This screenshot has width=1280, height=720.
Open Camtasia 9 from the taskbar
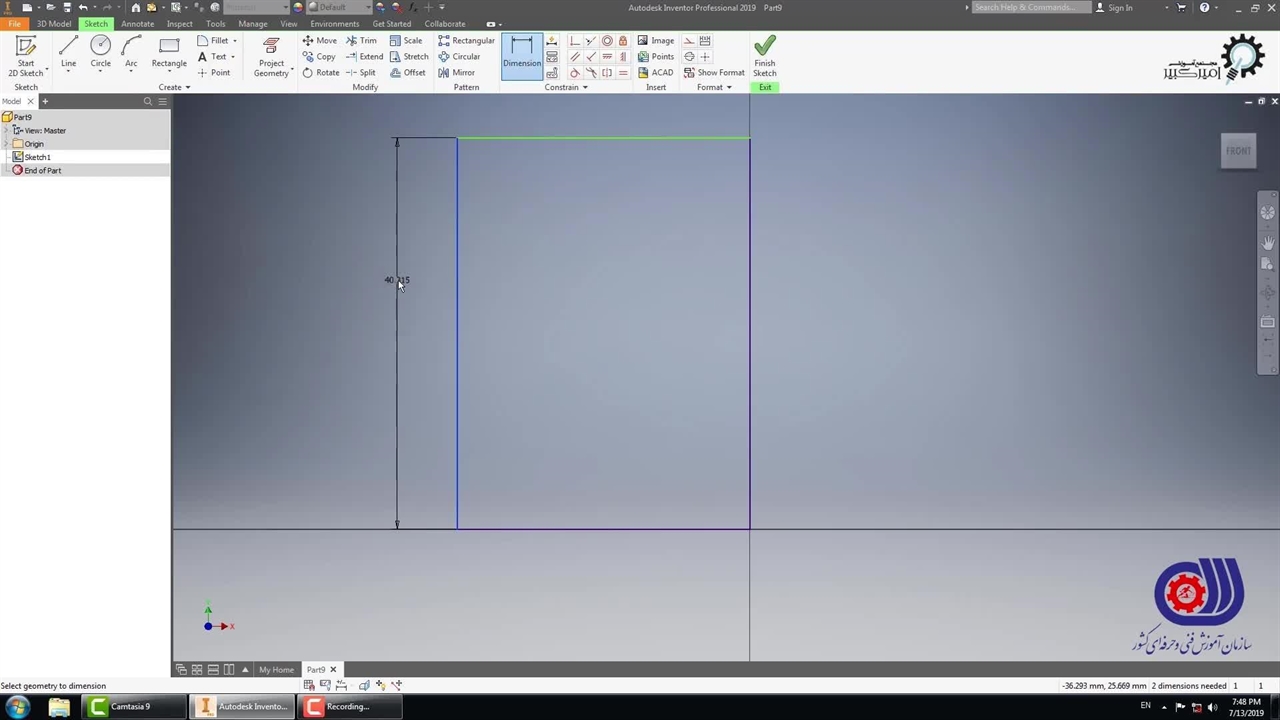[130, 707]
